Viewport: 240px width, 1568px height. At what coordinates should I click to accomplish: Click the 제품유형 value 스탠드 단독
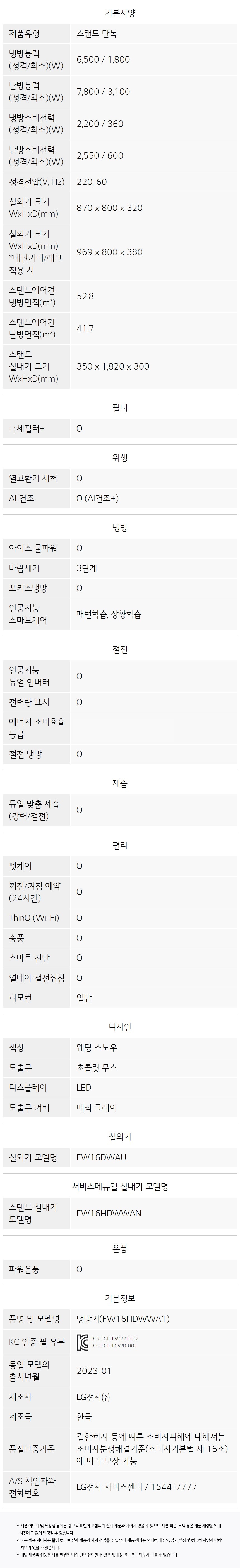97,34
